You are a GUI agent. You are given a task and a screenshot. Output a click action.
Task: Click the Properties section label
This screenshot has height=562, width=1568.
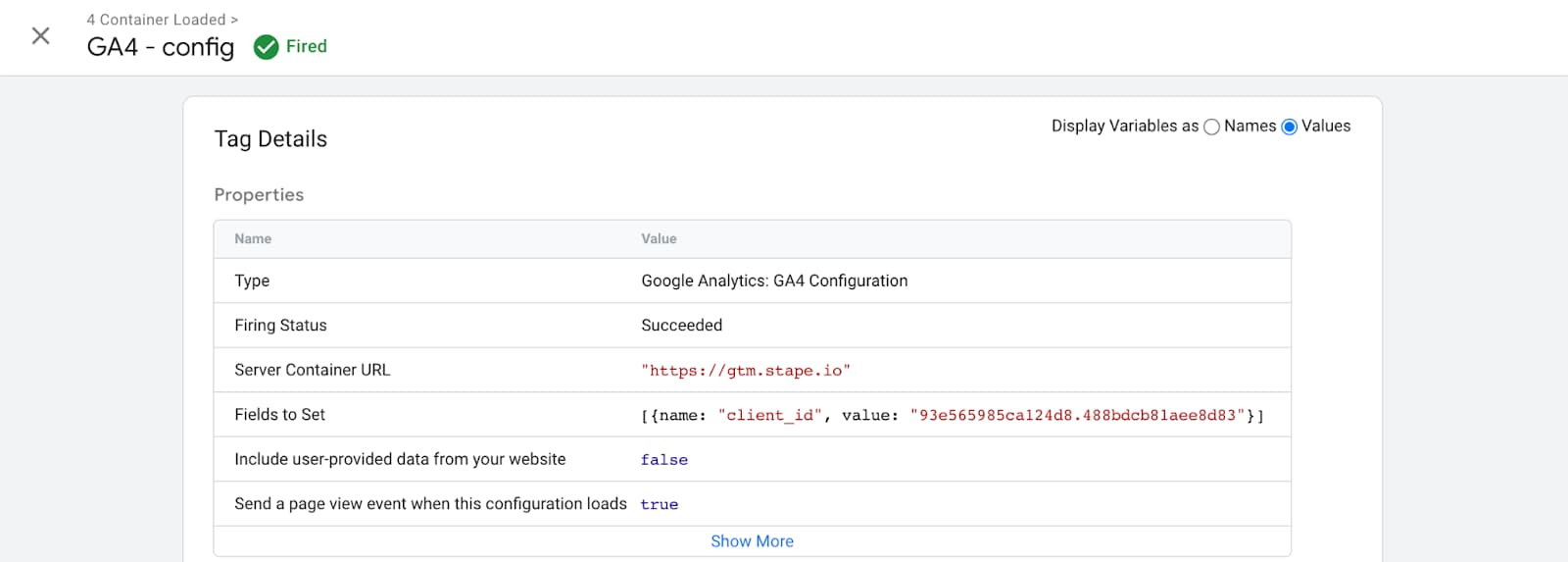(x=259, y=194)
